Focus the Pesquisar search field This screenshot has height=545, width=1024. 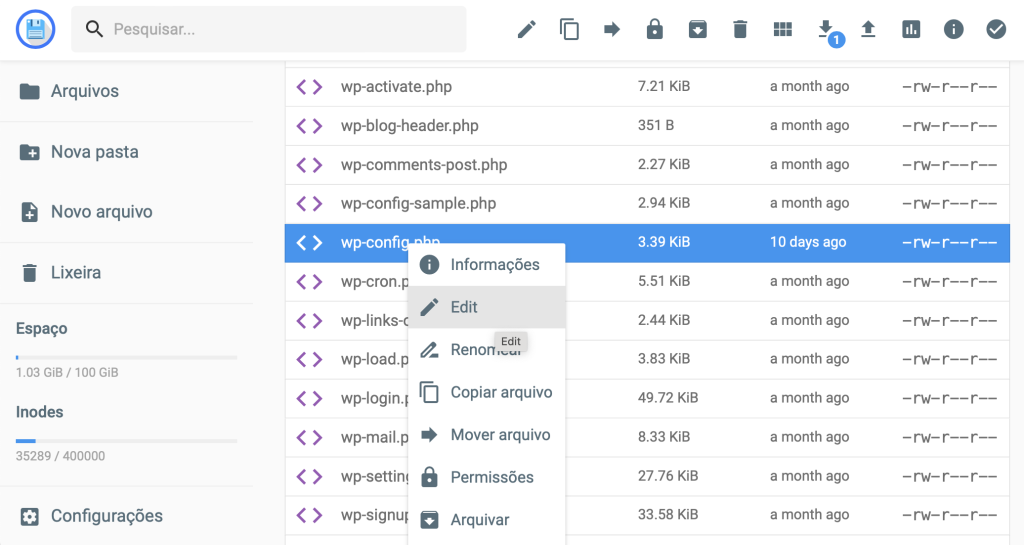(x=268, y=29)
